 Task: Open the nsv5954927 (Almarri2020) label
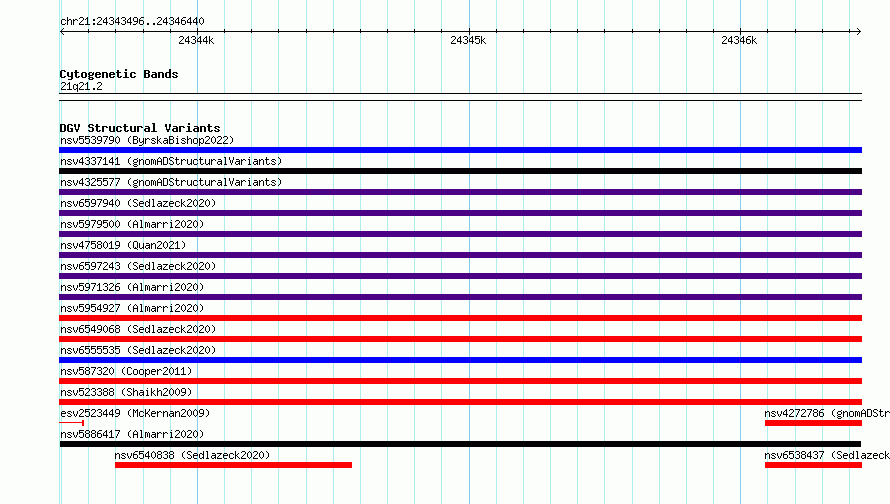click(132, 308)
